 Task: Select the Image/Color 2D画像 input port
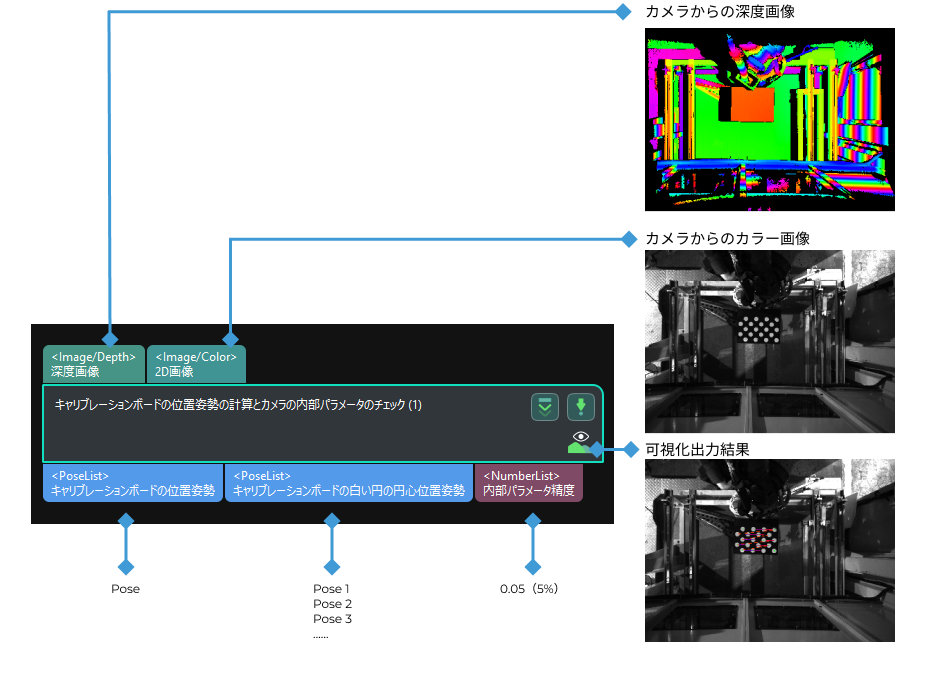point(196,364)
